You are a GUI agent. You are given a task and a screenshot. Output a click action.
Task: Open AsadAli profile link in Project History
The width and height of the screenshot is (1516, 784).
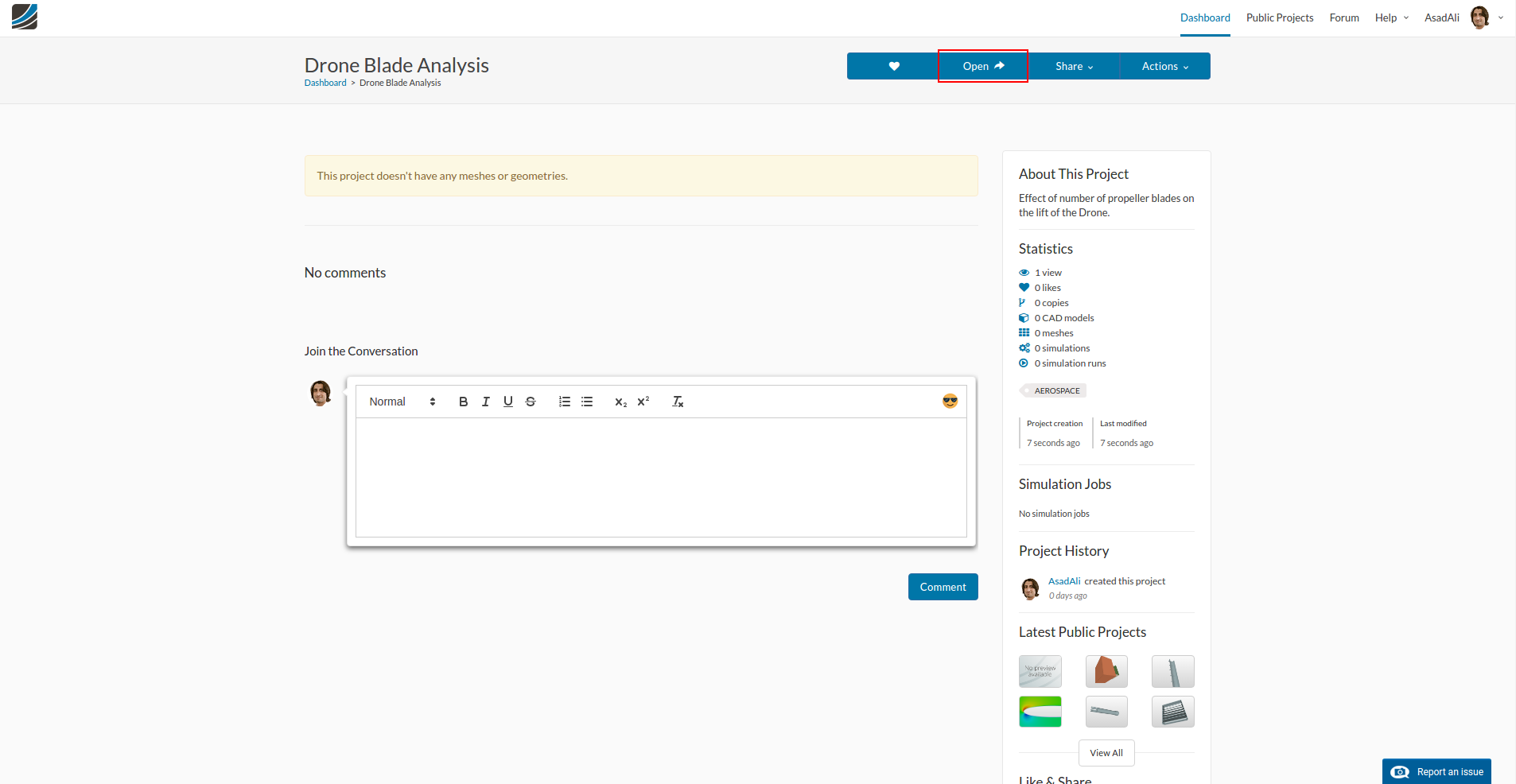coord(1064,581)
